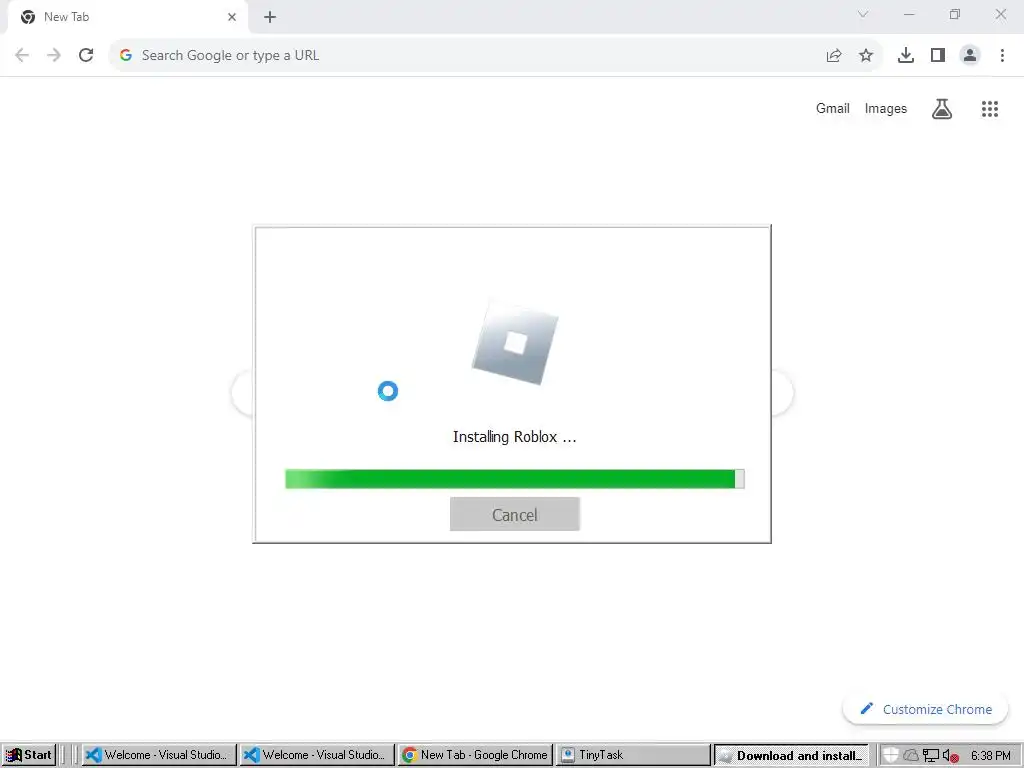Close the New Tab tab

[232, 17]
